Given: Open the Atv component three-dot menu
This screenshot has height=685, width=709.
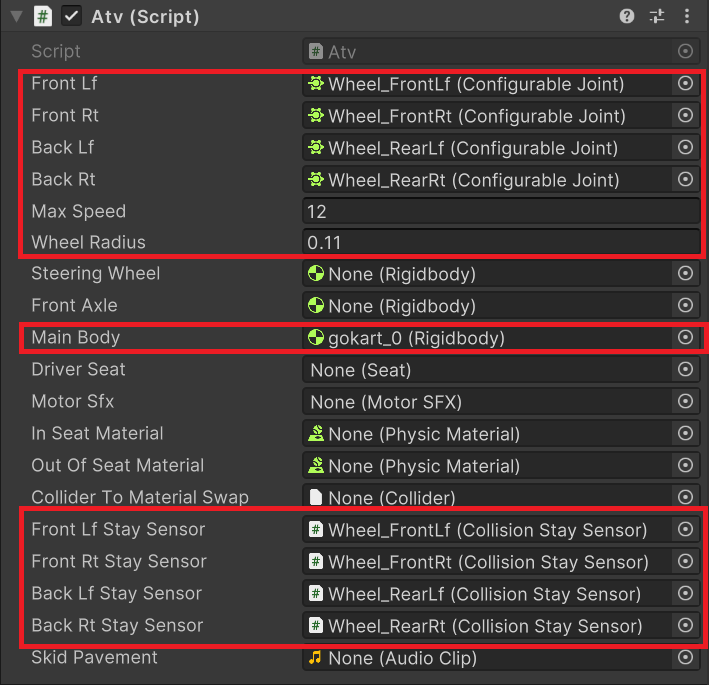Looking at the screenshot, I should 687,16.
